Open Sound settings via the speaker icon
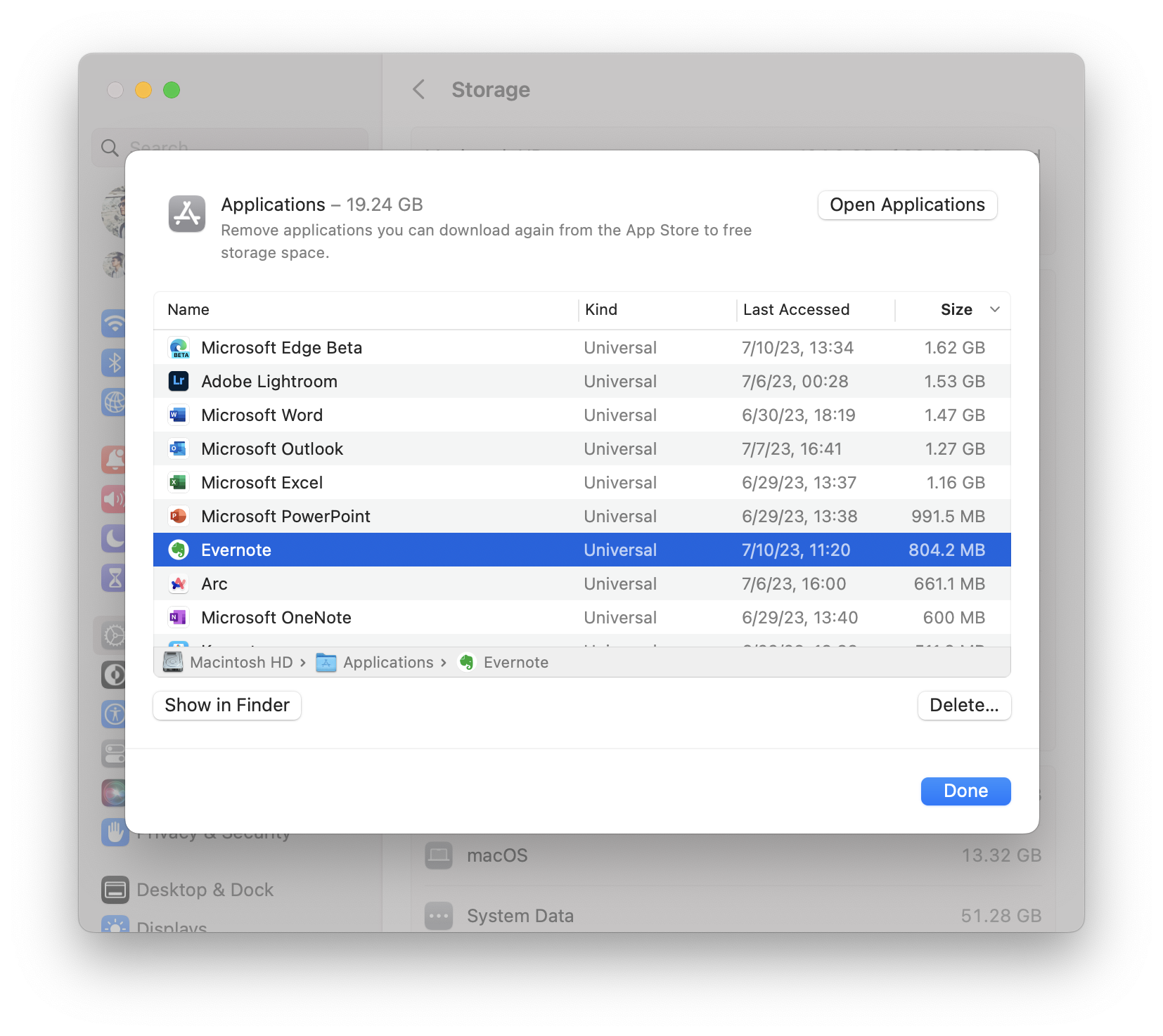The height and width of the screenshot is (1036, 1163). point(113,499)
